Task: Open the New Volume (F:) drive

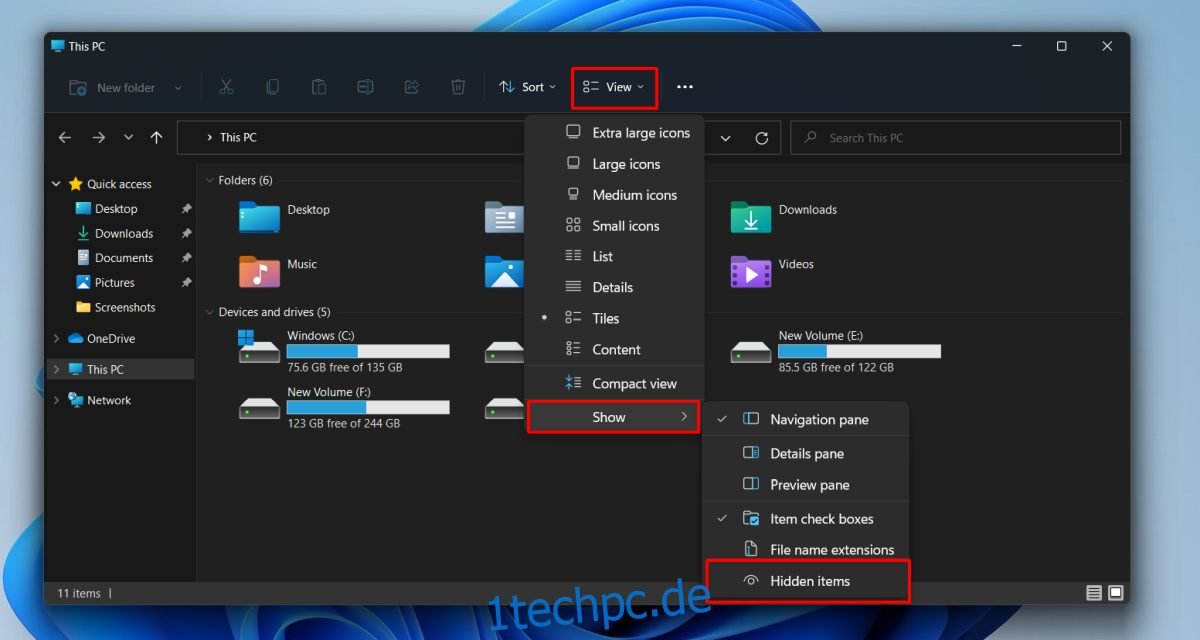Action: pos(344,407)
